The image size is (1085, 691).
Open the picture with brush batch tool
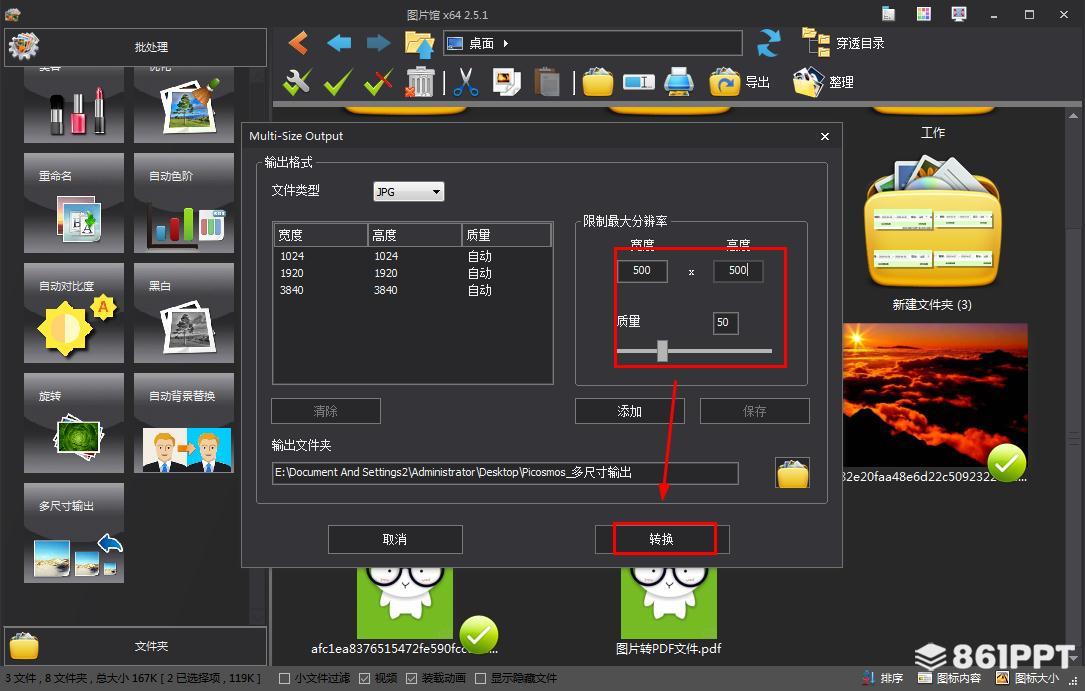coord(184,105)
